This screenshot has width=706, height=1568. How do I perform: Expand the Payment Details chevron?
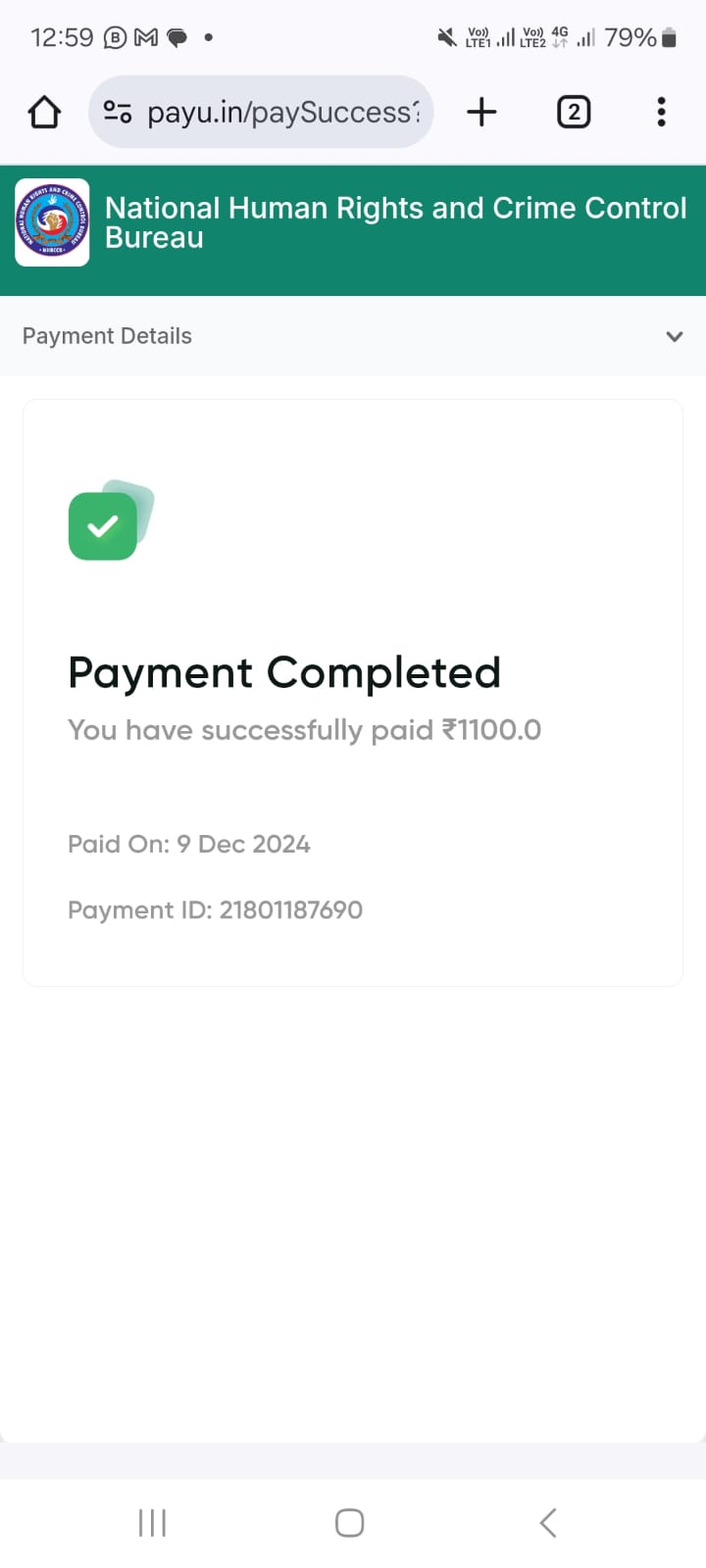(x=675, y=336)
